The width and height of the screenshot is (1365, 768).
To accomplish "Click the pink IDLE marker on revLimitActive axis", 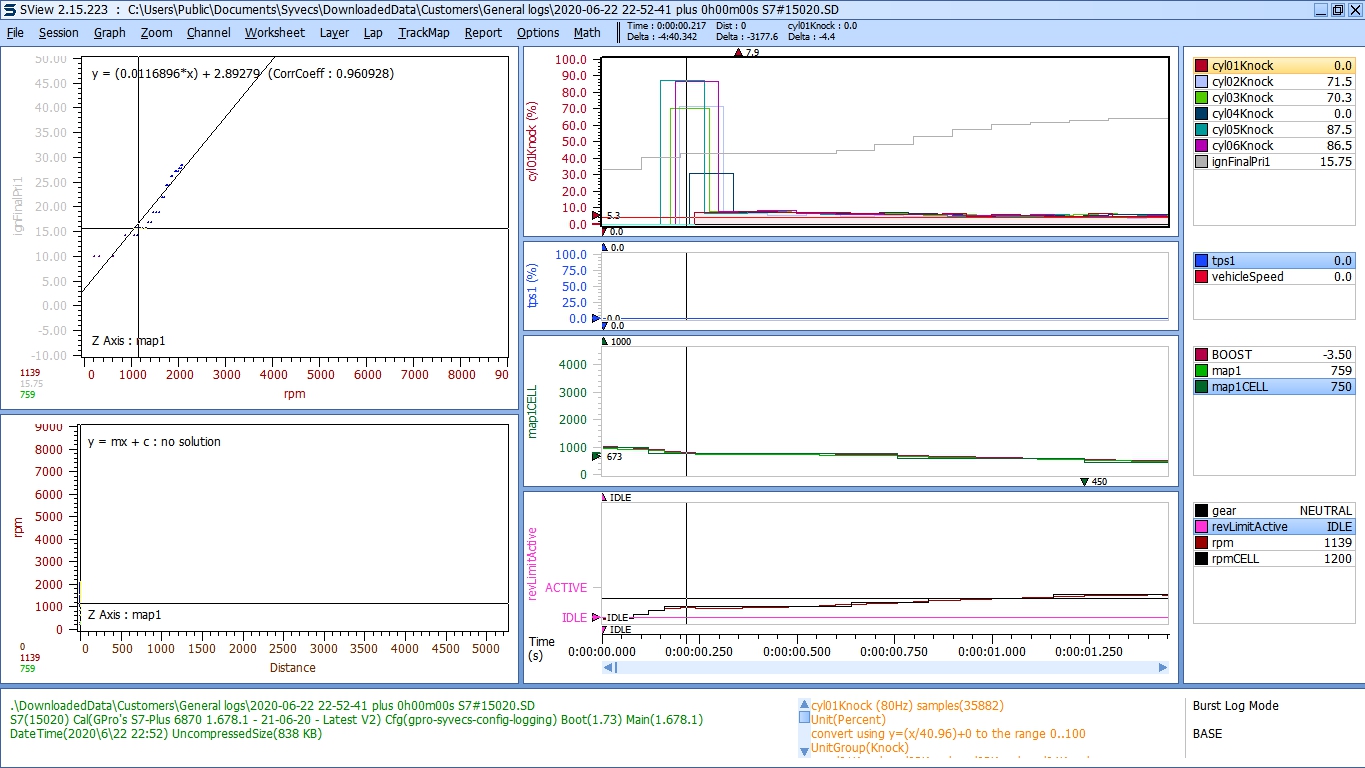I will coord(596,618).
